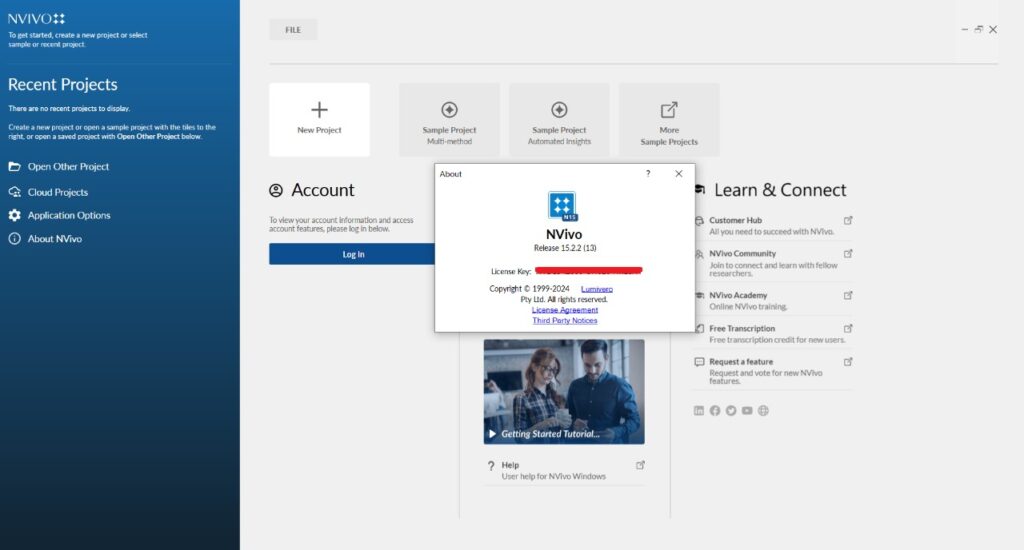The image size is (1024, 550).
Task: Click the New Project tile
Action: tap(319, 119)
